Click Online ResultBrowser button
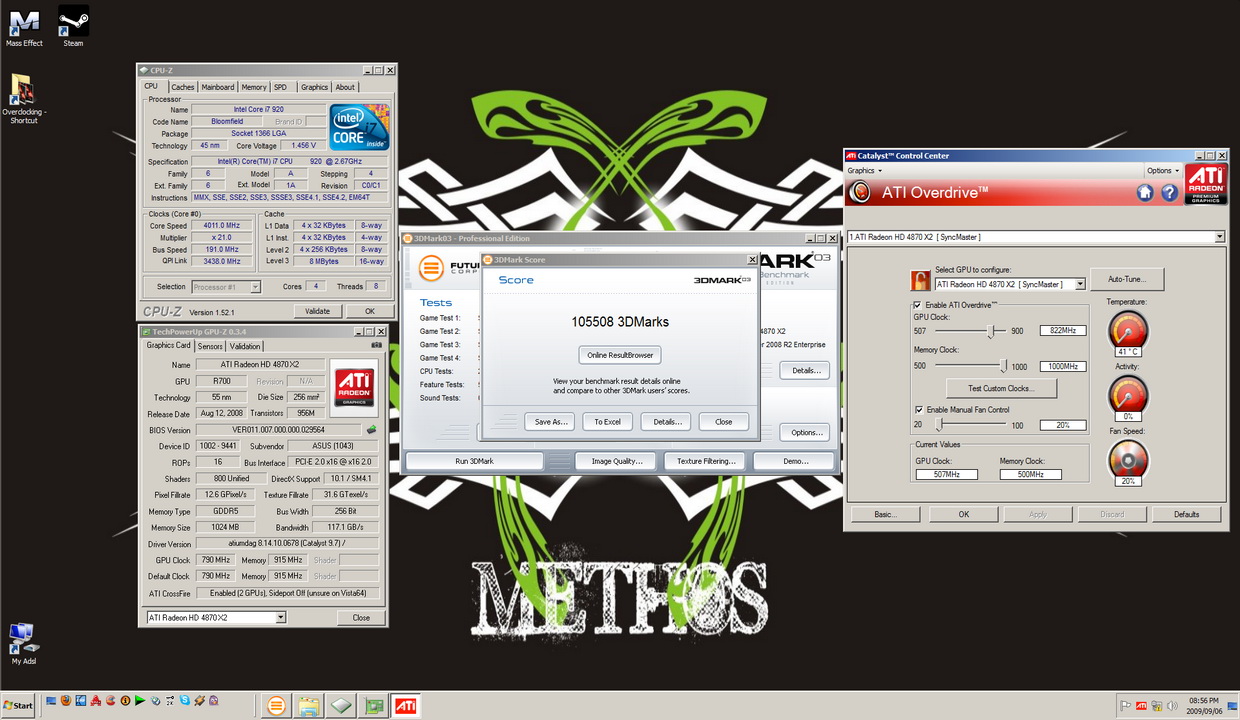The width and height of the screenshot is (1240, 720). [x=620, y=355]
